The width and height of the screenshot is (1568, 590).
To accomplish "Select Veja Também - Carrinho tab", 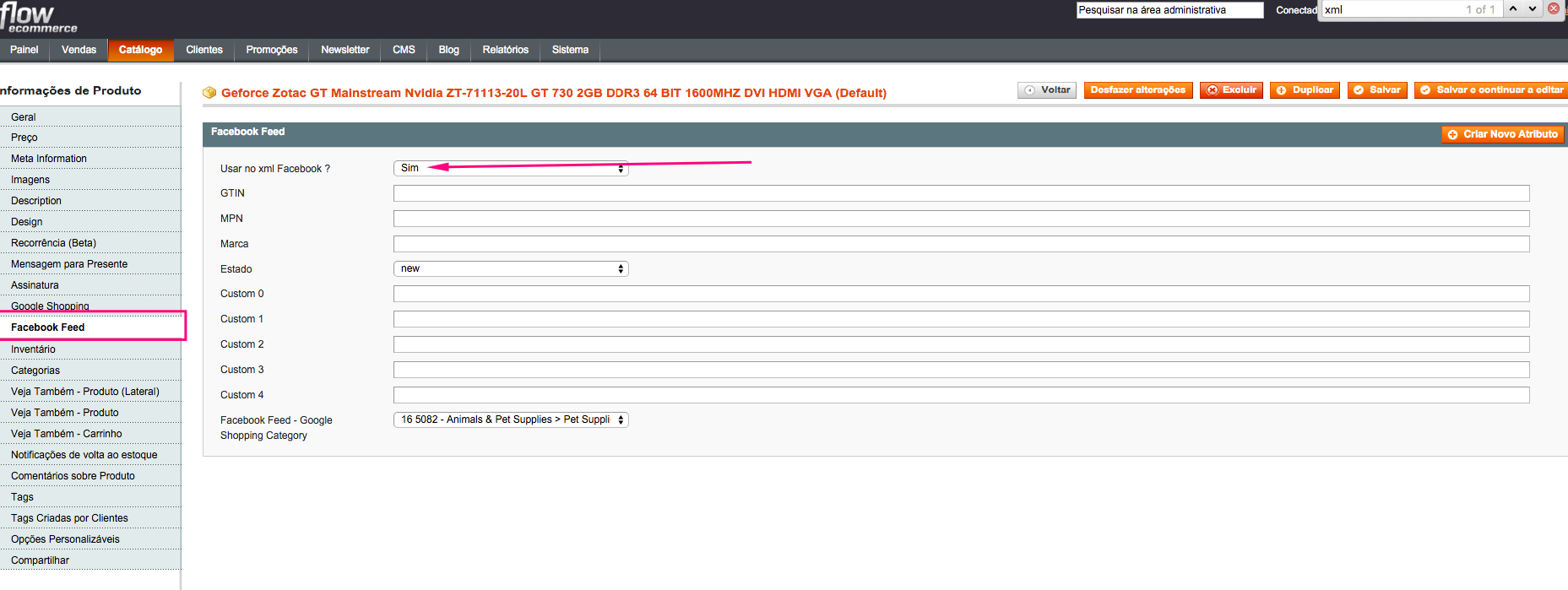I will [x=90, y=434].
